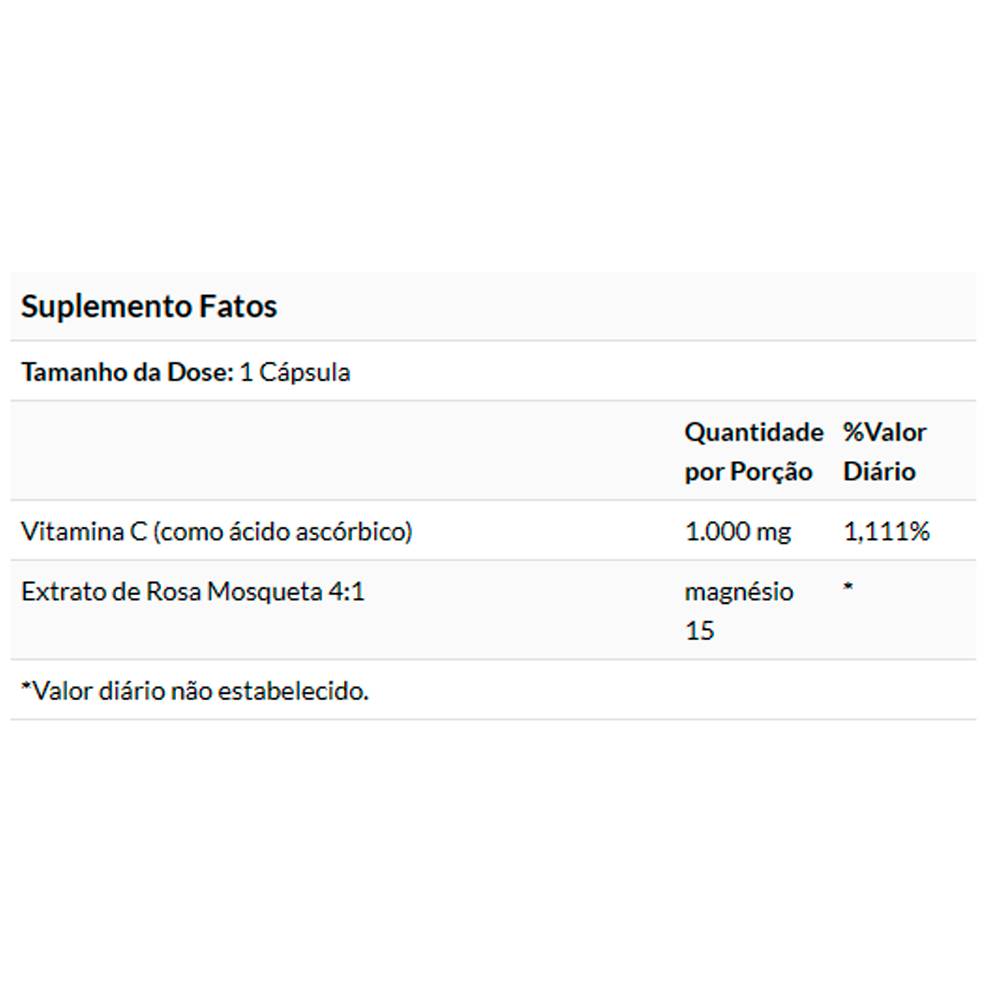Image resolution: width=1000 pixels, height=1000 pixels.
Task: Click the word Quantidade in header
Action: coord(754,432)
